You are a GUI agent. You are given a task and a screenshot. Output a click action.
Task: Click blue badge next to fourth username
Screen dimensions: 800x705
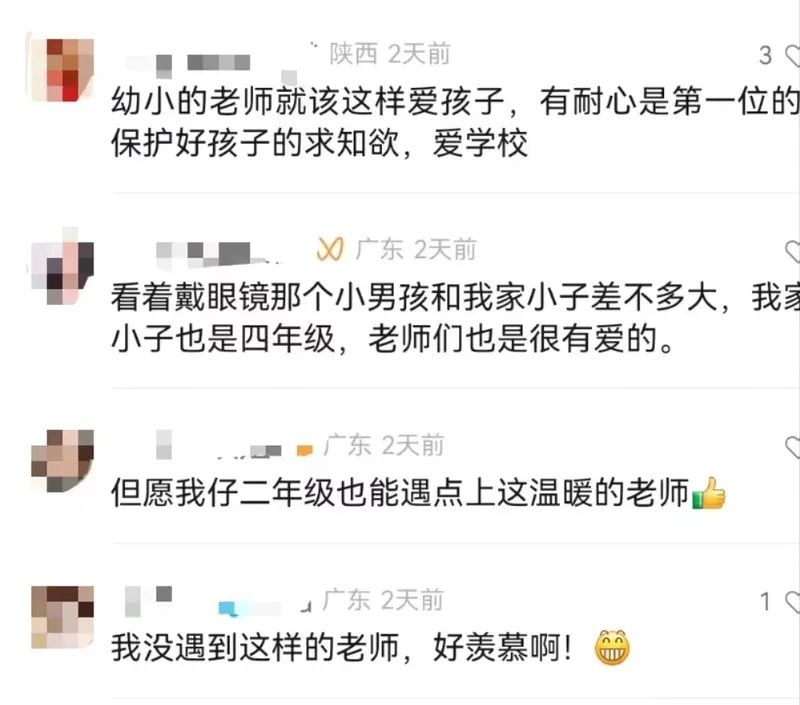(228, 609)
